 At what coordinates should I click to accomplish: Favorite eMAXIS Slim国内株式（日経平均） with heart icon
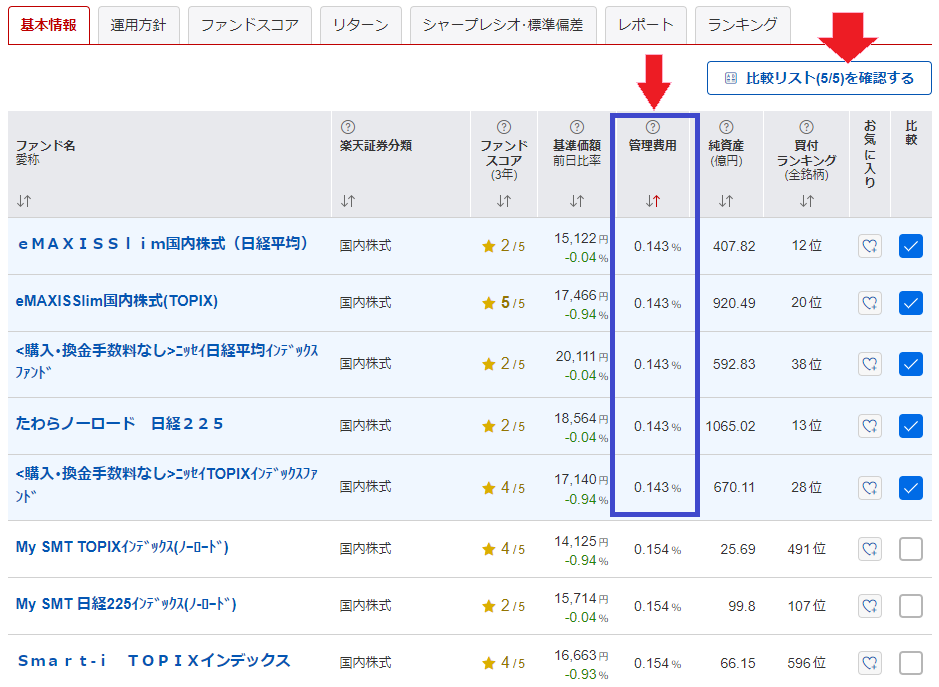coord(870,246)
